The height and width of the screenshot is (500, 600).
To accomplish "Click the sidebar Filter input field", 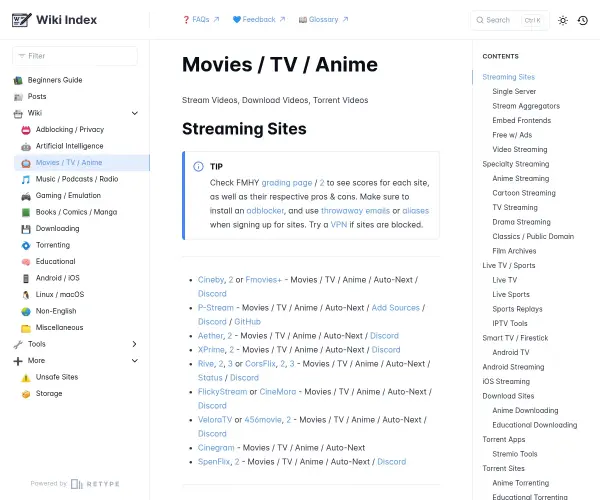I will click(75, 56).
